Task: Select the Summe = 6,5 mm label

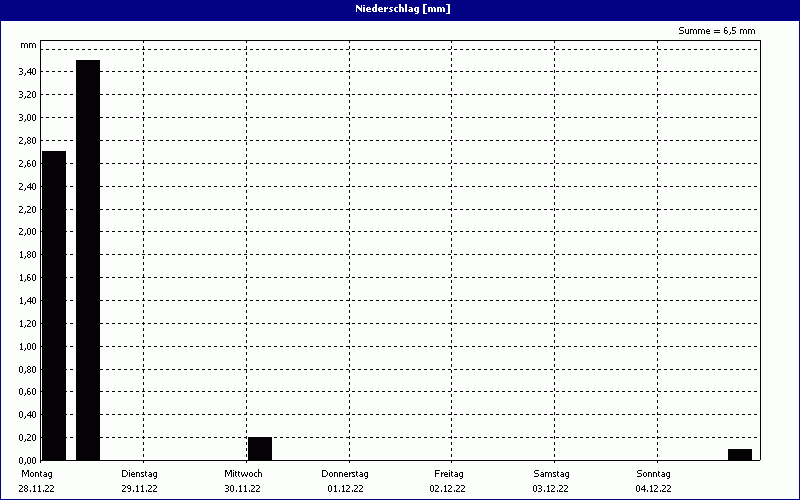Action: 716,31
